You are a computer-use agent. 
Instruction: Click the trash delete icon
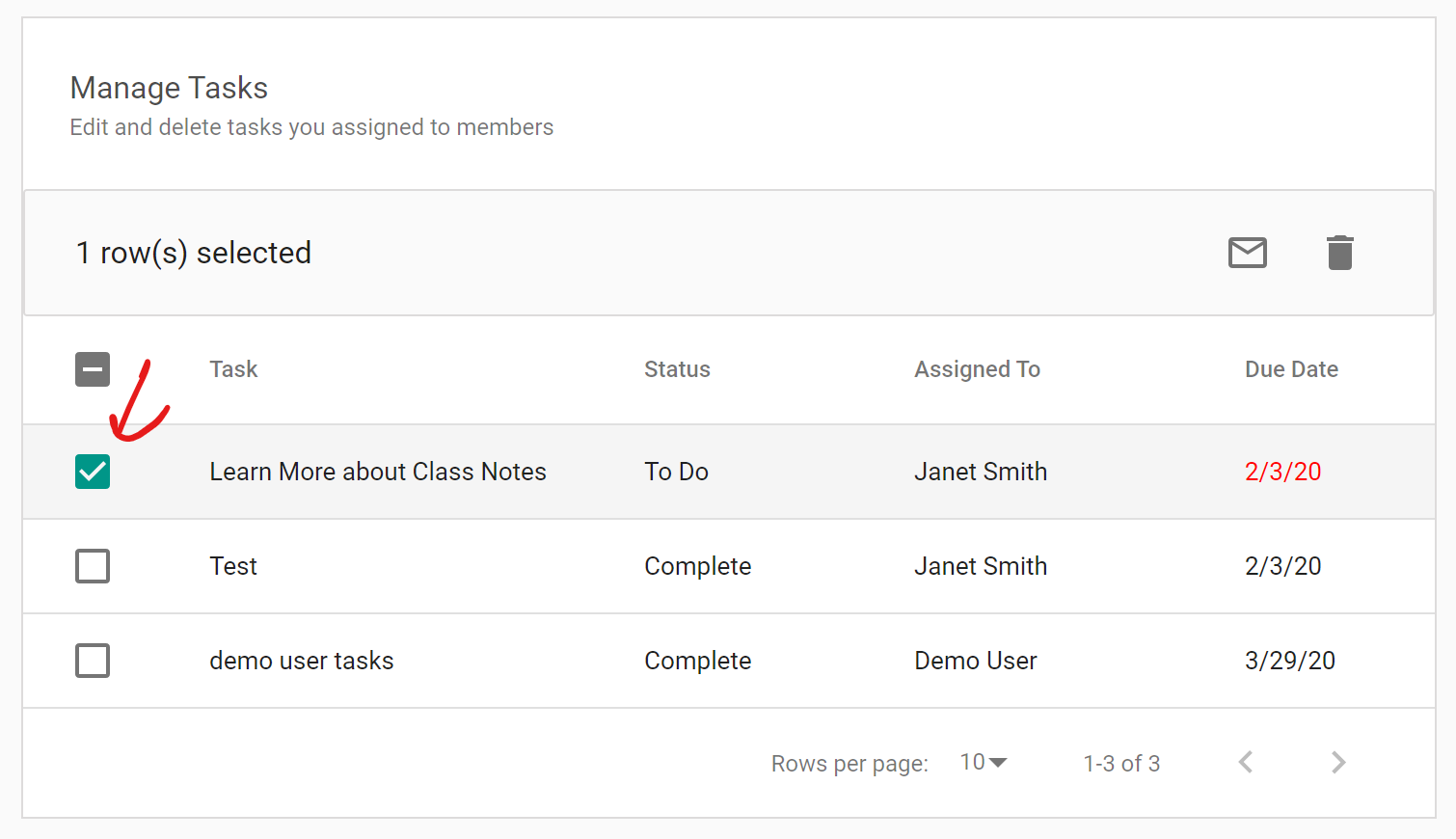coord(1339,253)
